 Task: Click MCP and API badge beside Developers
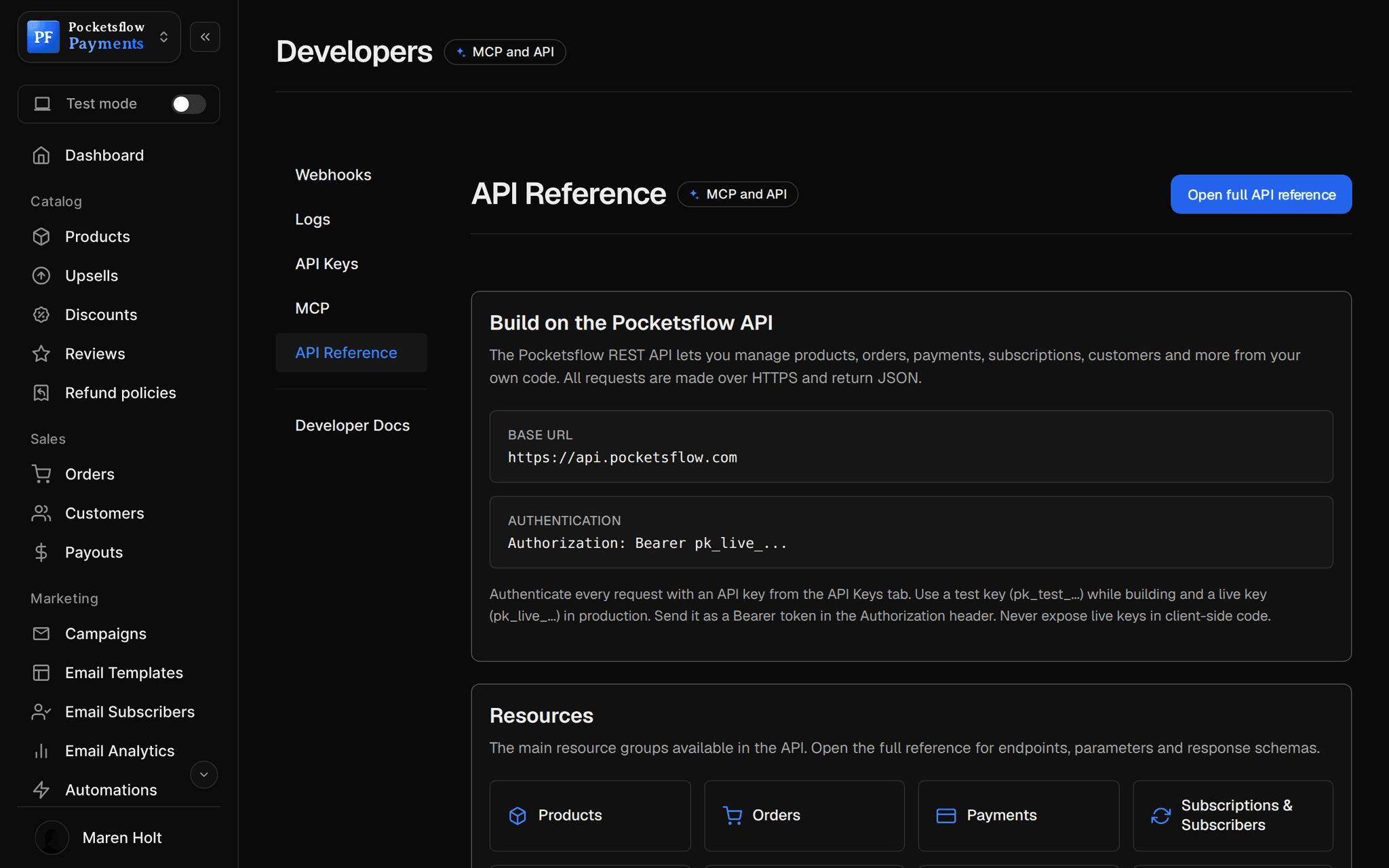click(x=505, y=52)
